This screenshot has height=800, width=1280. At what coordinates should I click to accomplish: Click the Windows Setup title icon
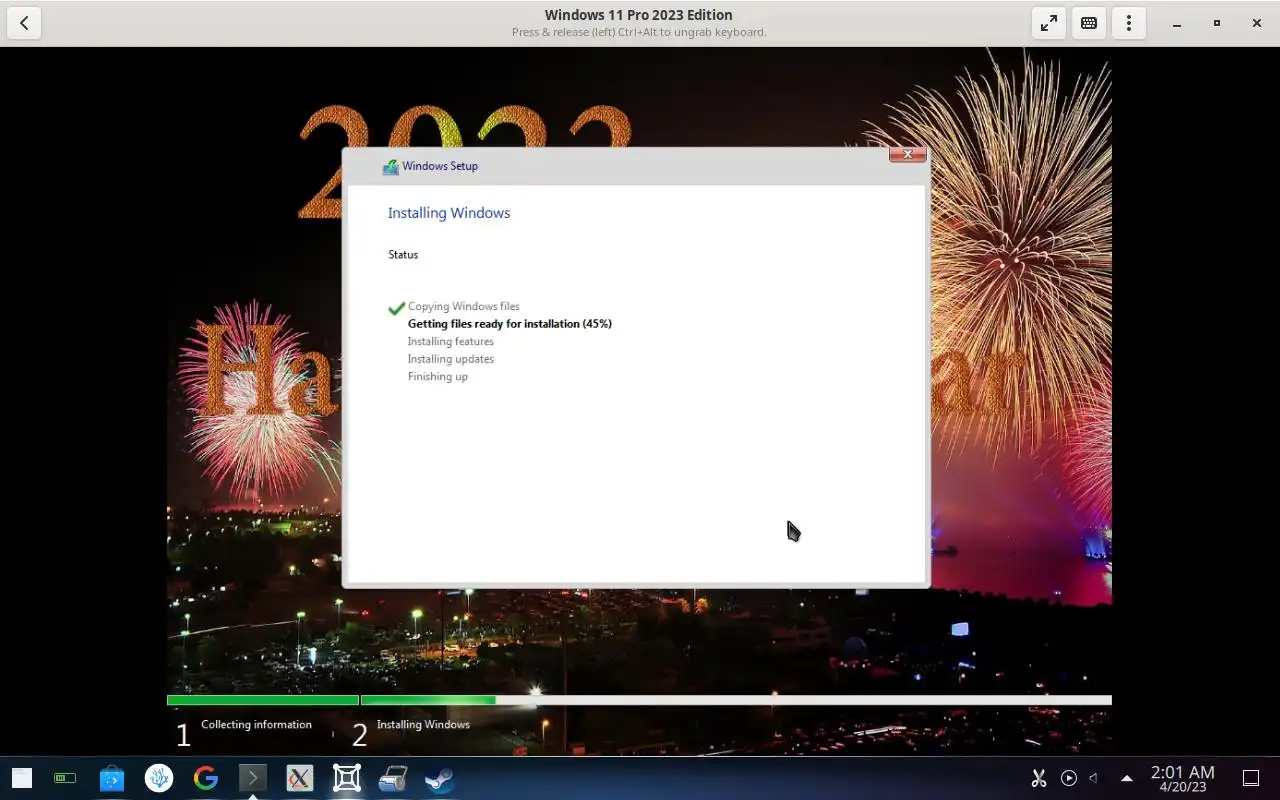(x=390, y=167)
